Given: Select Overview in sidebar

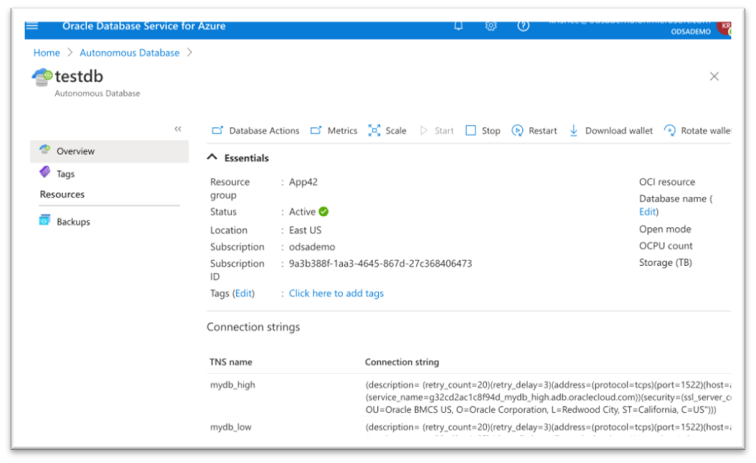Looking at the screenshot, I should coord(109,151).
